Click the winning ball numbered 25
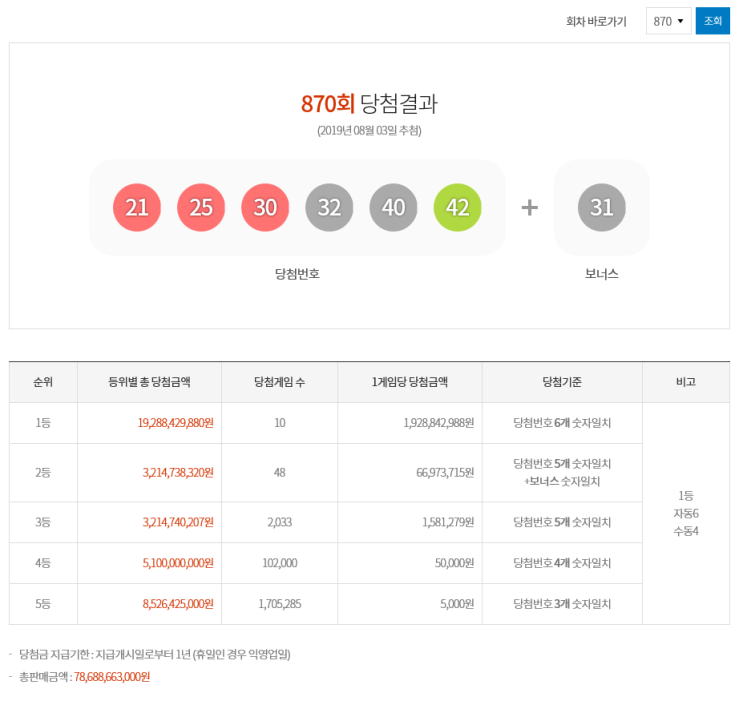 (x=201, y=208)
